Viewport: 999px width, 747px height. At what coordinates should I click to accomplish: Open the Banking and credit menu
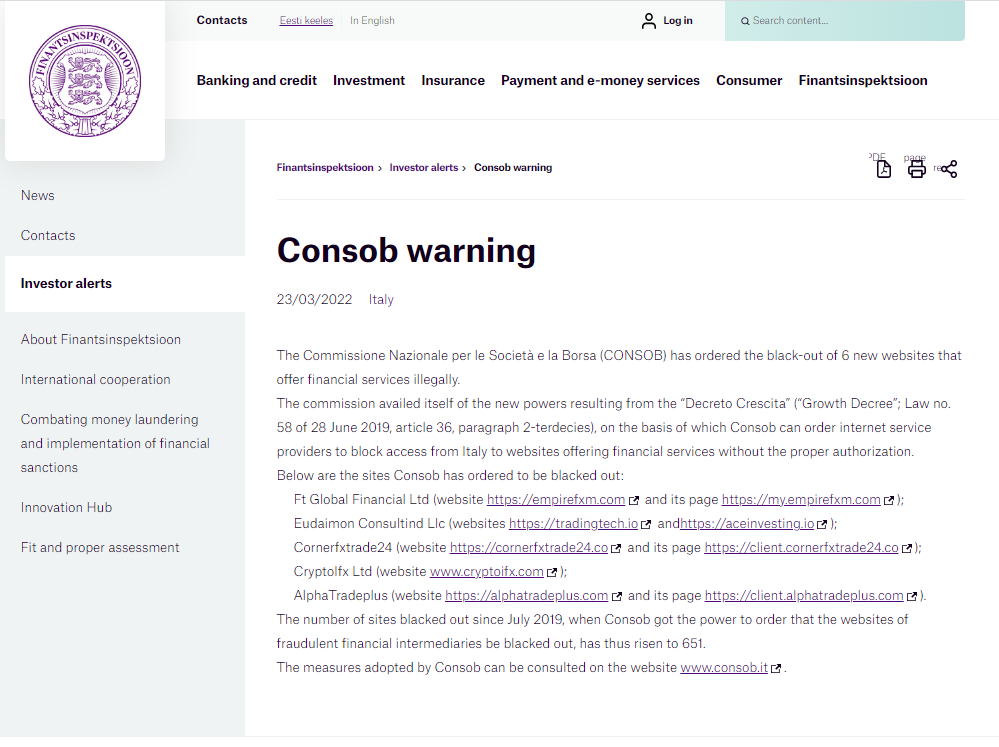(256, 81)
